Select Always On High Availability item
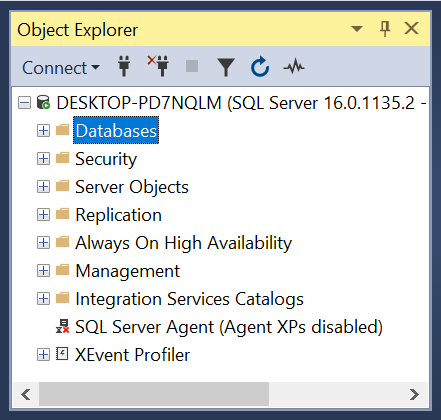This screenshot has height=420, width=441. coord(184,243)
